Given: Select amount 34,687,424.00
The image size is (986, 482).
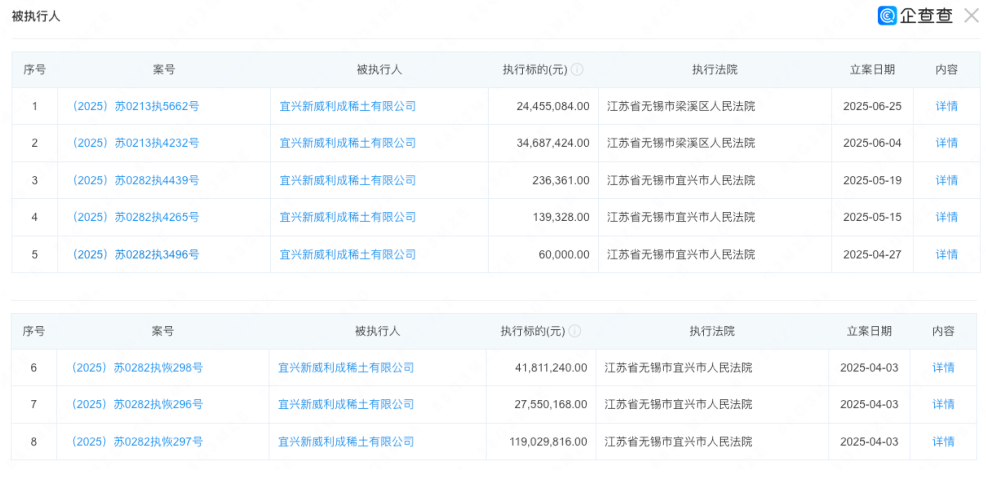Looking at the screenshot, I should [553, 143].
